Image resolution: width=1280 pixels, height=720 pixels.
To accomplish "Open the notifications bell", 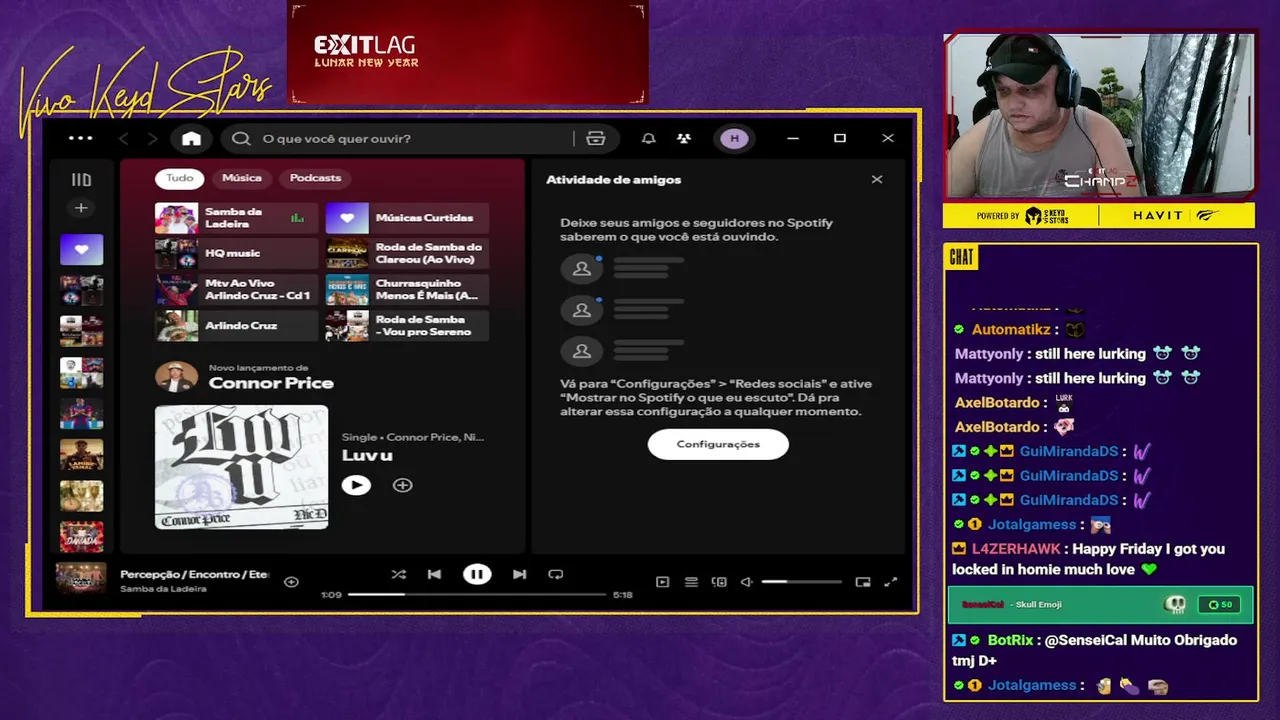I will 648,139.
